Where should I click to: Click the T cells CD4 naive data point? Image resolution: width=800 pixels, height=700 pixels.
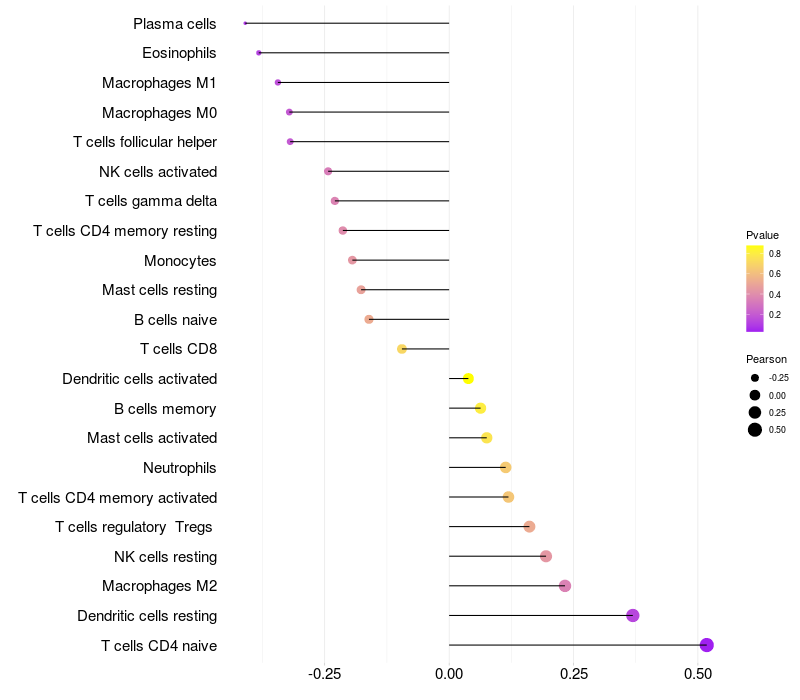click(707, 645)
